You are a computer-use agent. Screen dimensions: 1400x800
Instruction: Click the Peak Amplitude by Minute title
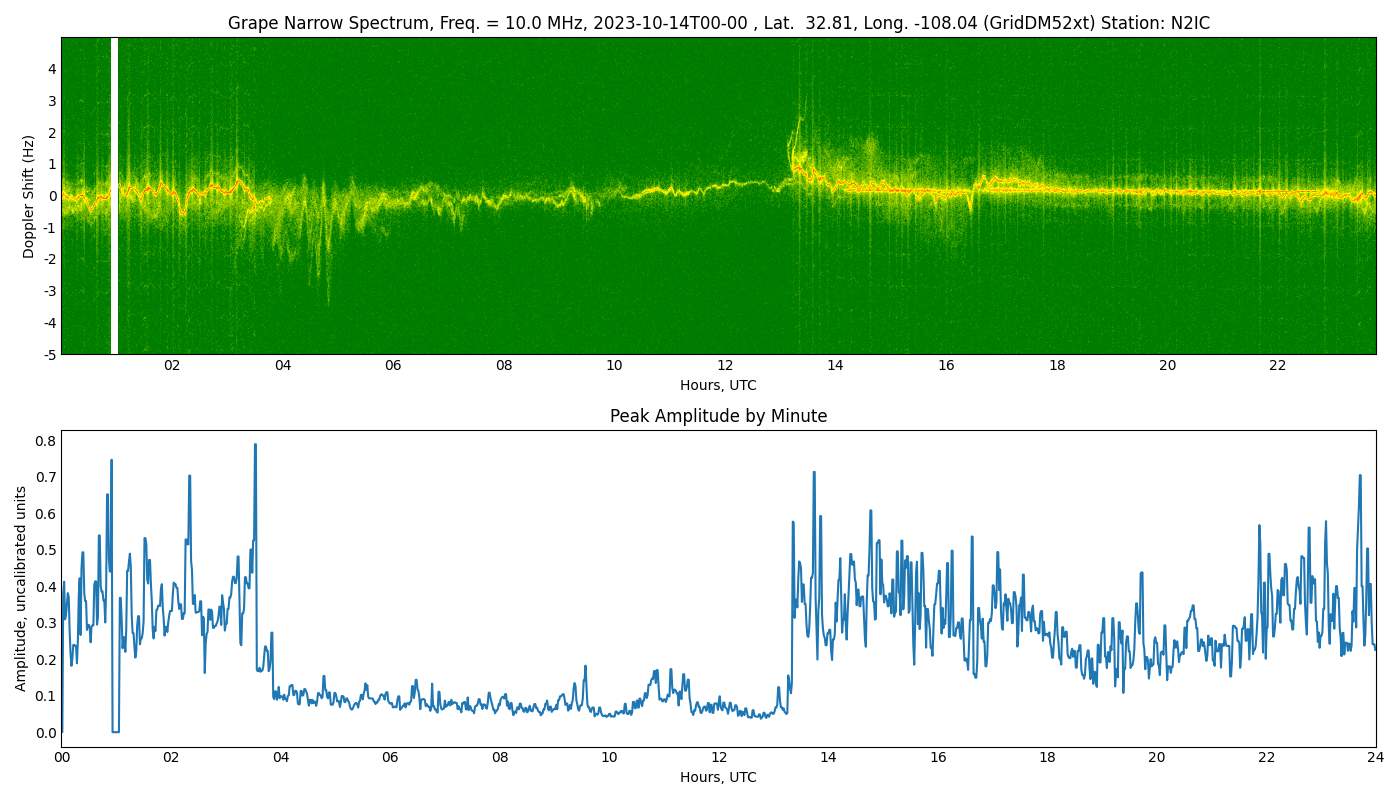(x=718, y=416)
